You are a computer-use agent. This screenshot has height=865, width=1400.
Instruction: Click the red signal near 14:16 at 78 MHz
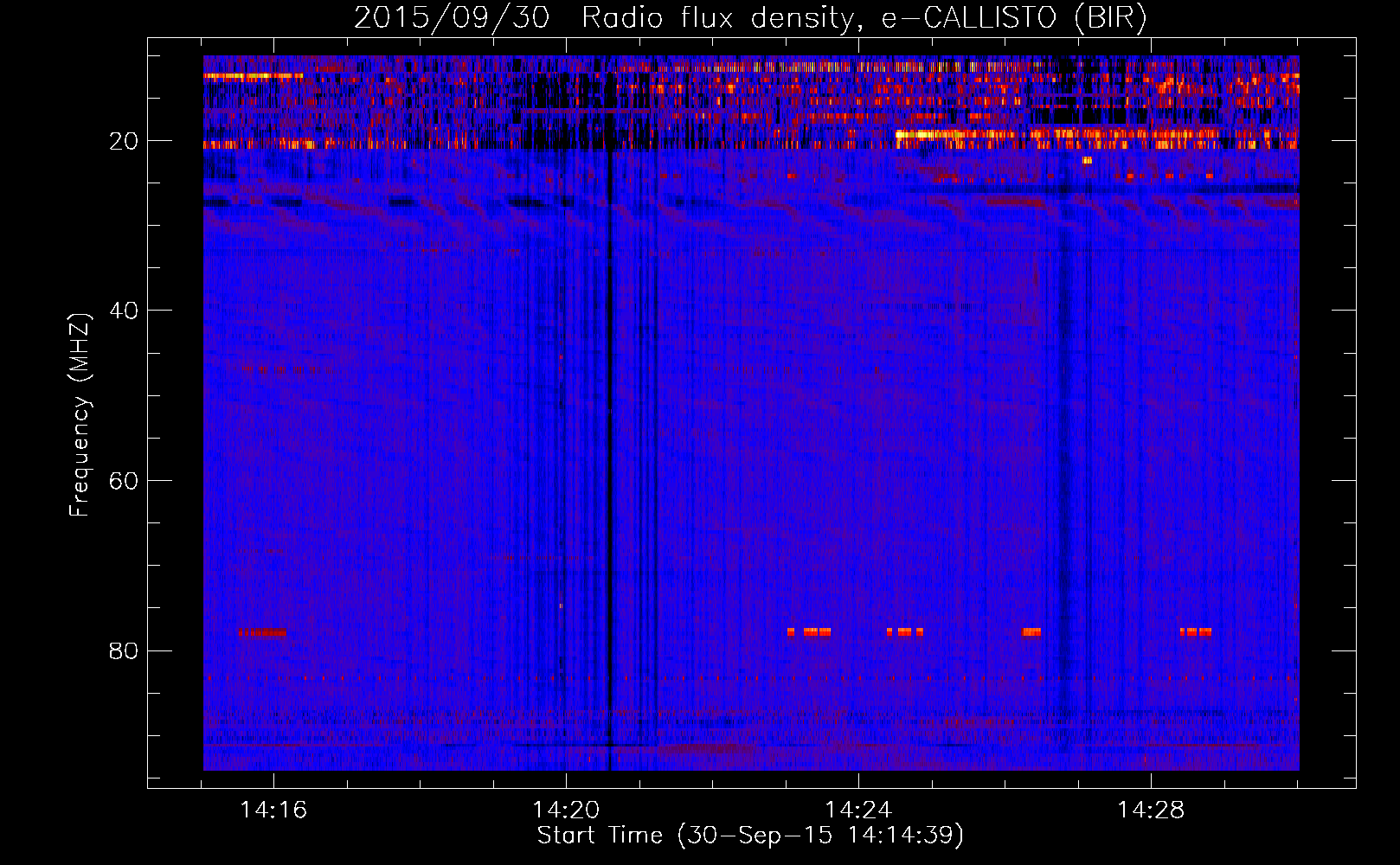pos(262,632)
